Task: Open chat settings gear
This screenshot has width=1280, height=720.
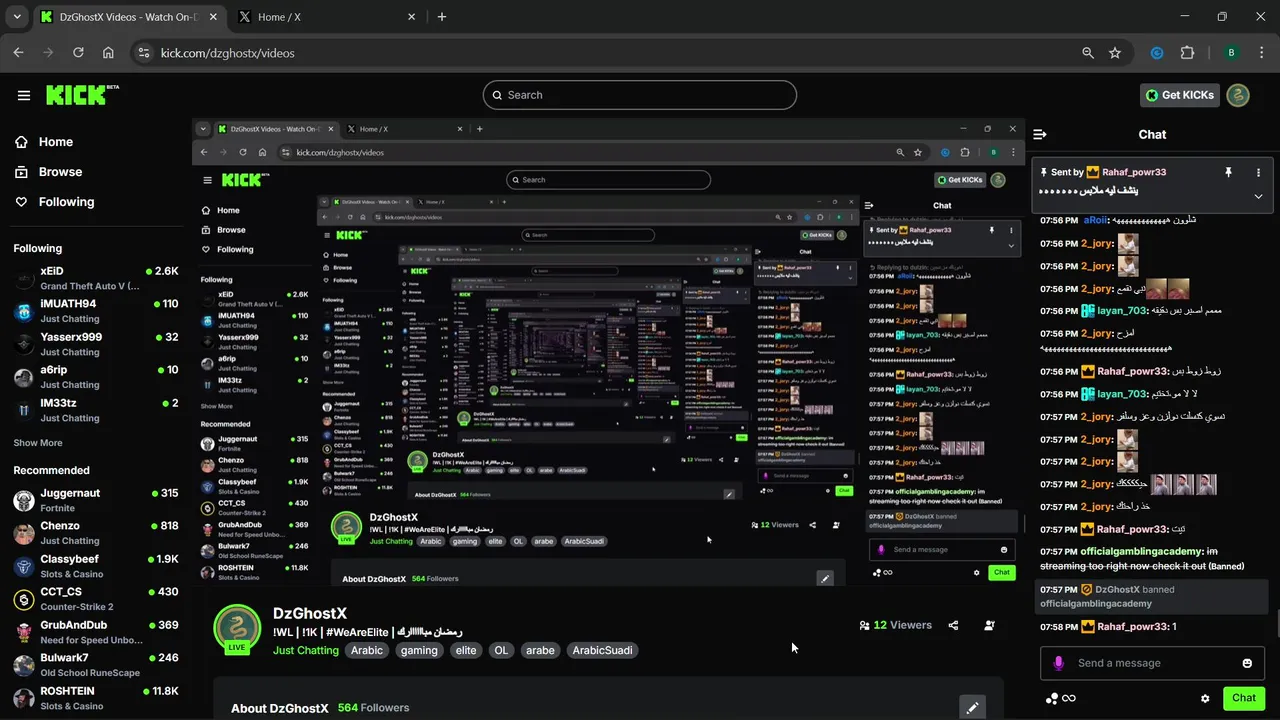Action: (x=1205, y=698)
